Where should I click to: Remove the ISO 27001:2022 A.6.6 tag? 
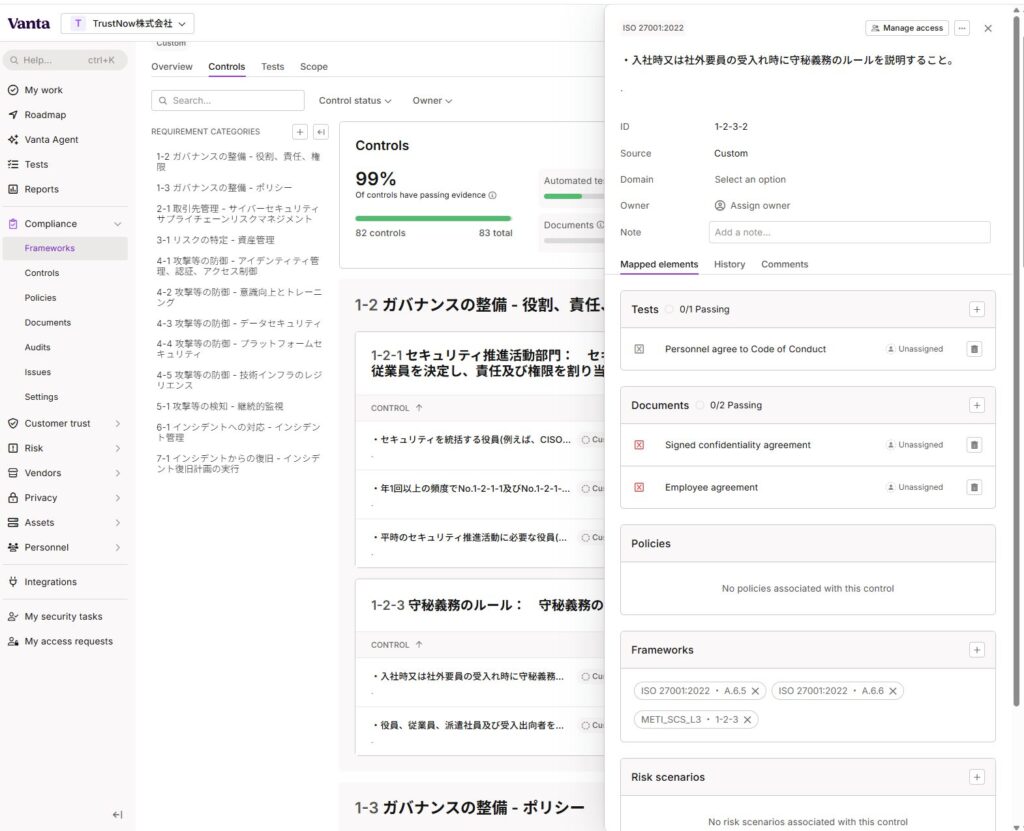893,691
